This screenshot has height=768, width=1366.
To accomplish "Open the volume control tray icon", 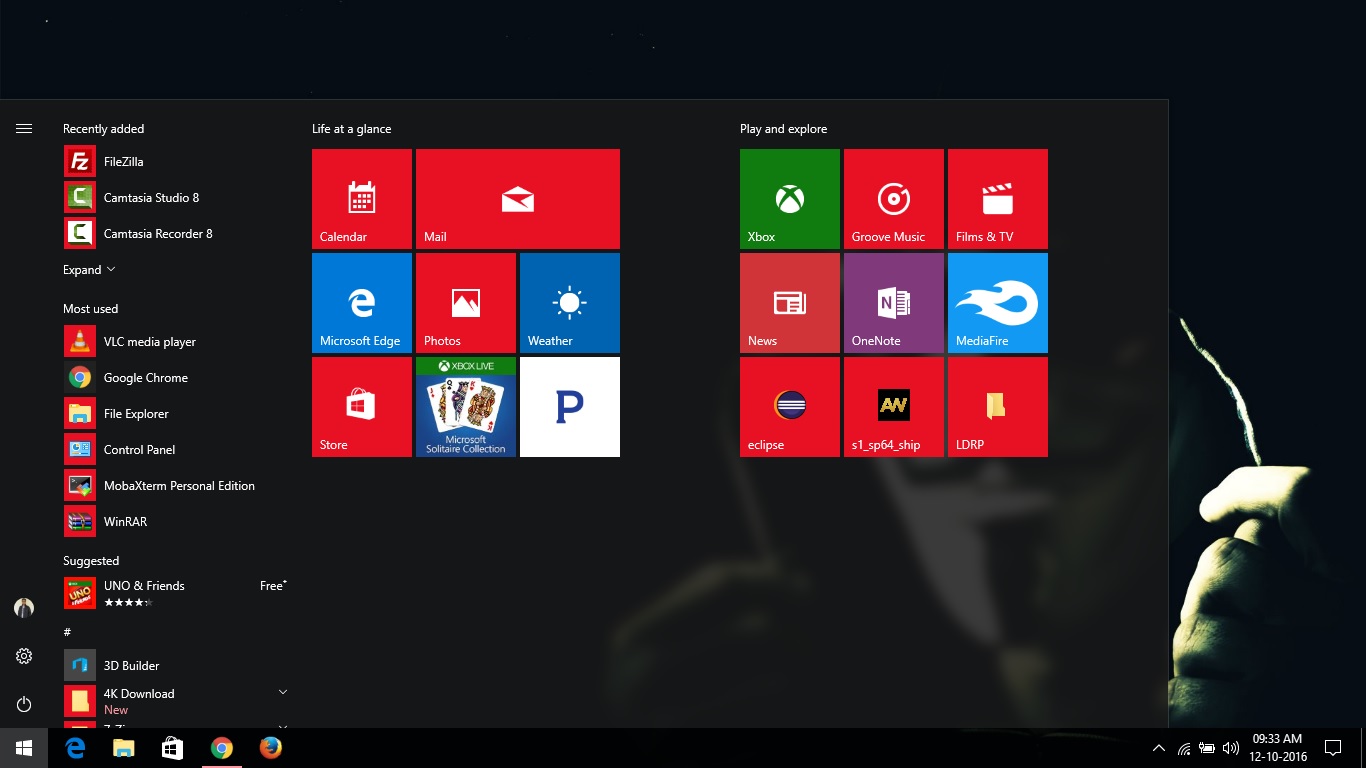I will 1230,748.
